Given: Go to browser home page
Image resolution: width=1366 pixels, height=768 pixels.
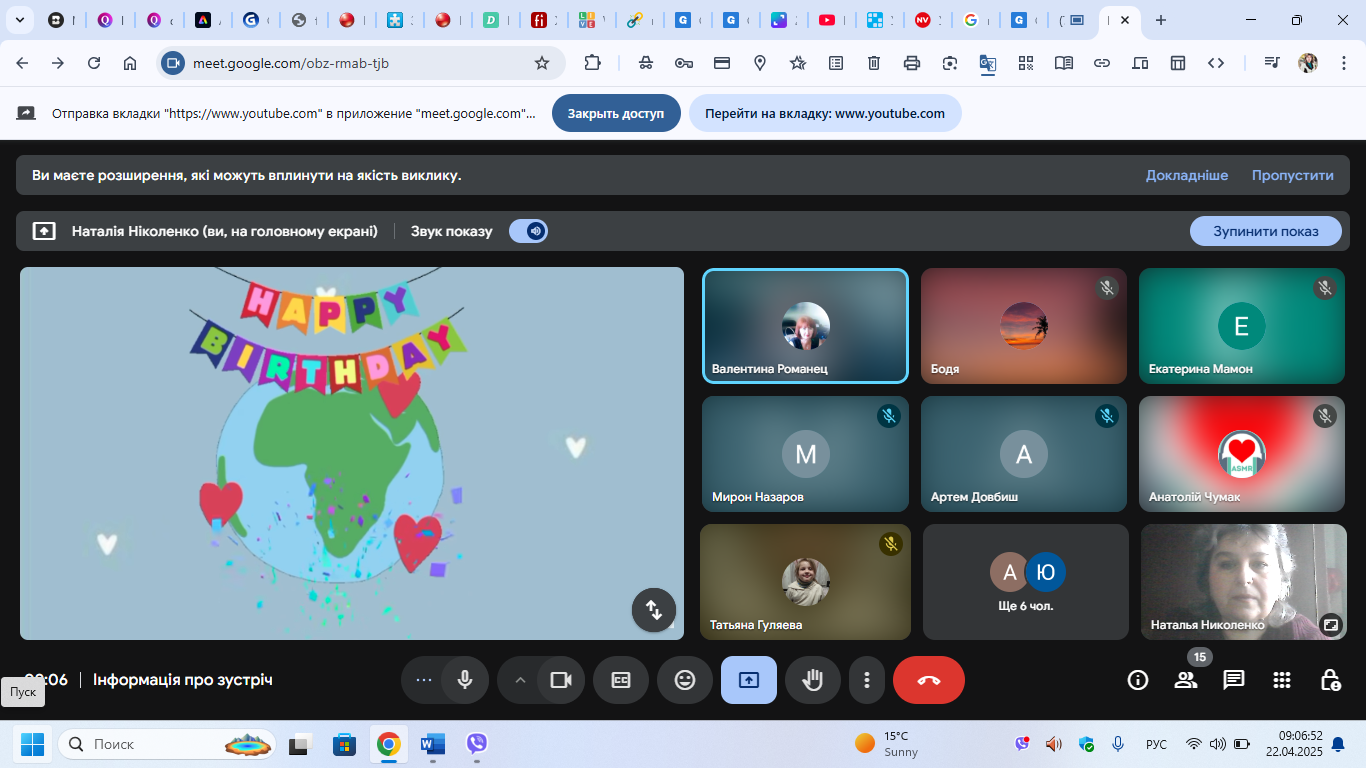Looking at the screenshot, I should (x=130, y=63).
